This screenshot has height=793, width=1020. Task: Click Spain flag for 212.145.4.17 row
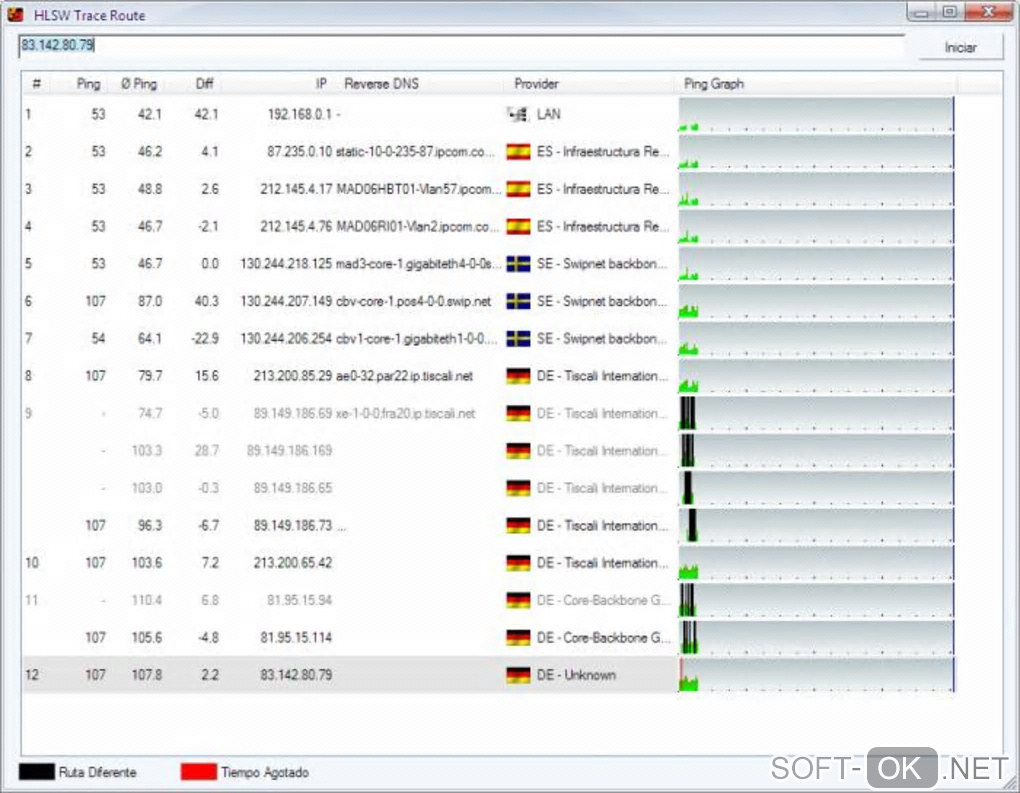pos(518,189)
